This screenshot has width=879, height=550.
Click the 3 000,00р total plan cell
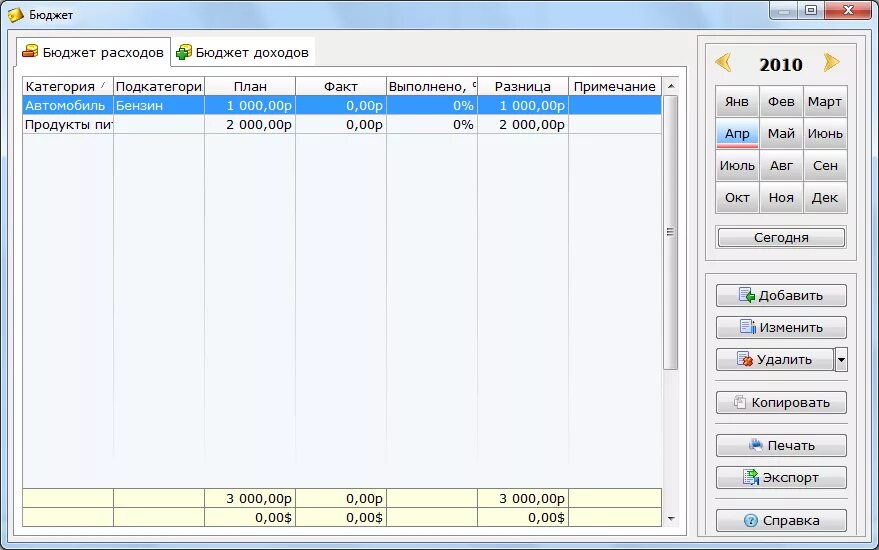pyautogui.click(x=250, y=498)
